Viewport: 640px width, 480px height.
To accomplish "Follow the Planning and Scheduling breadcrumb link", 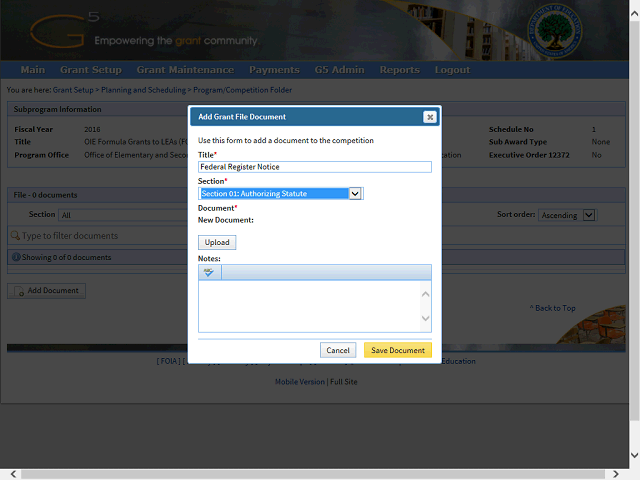I will click(x=143, y=90).
